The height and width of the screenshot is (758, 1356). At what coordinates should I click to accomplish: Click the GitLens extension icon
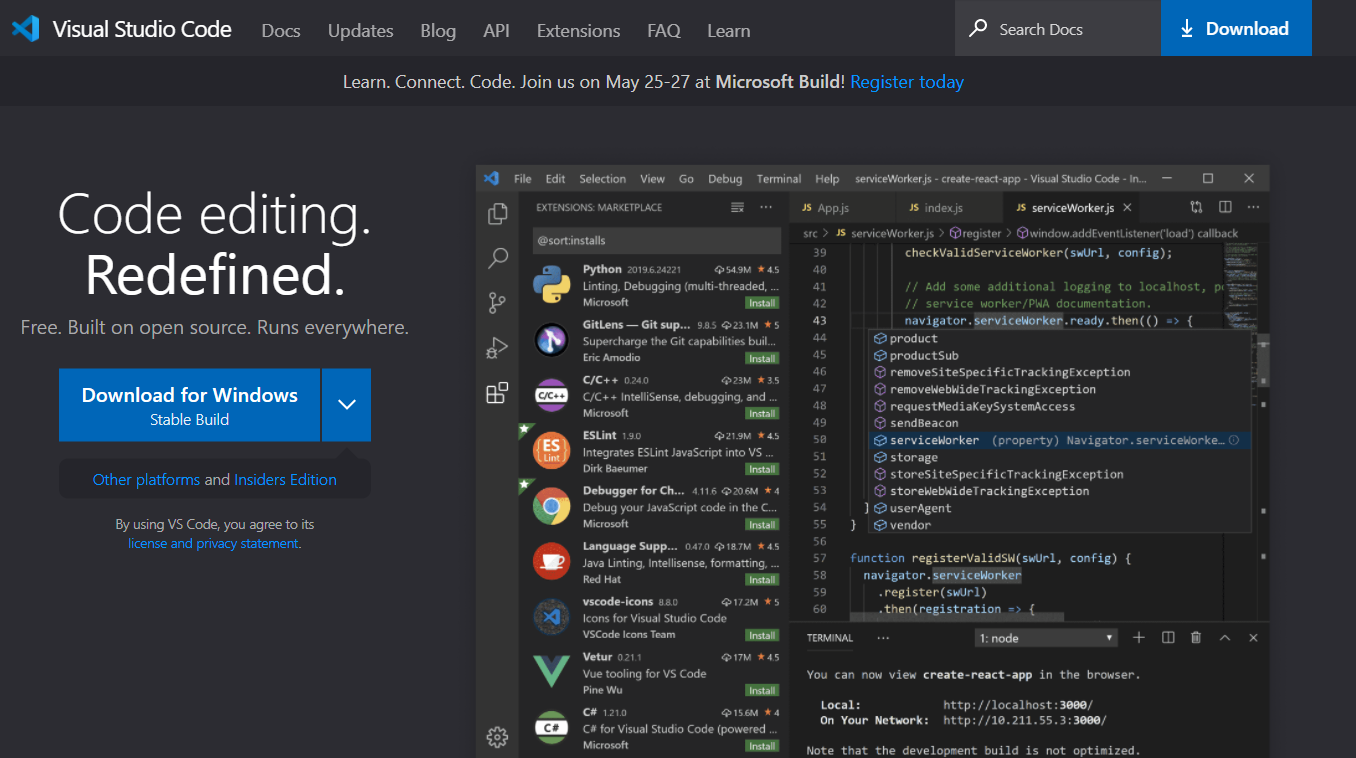(552, 340)
